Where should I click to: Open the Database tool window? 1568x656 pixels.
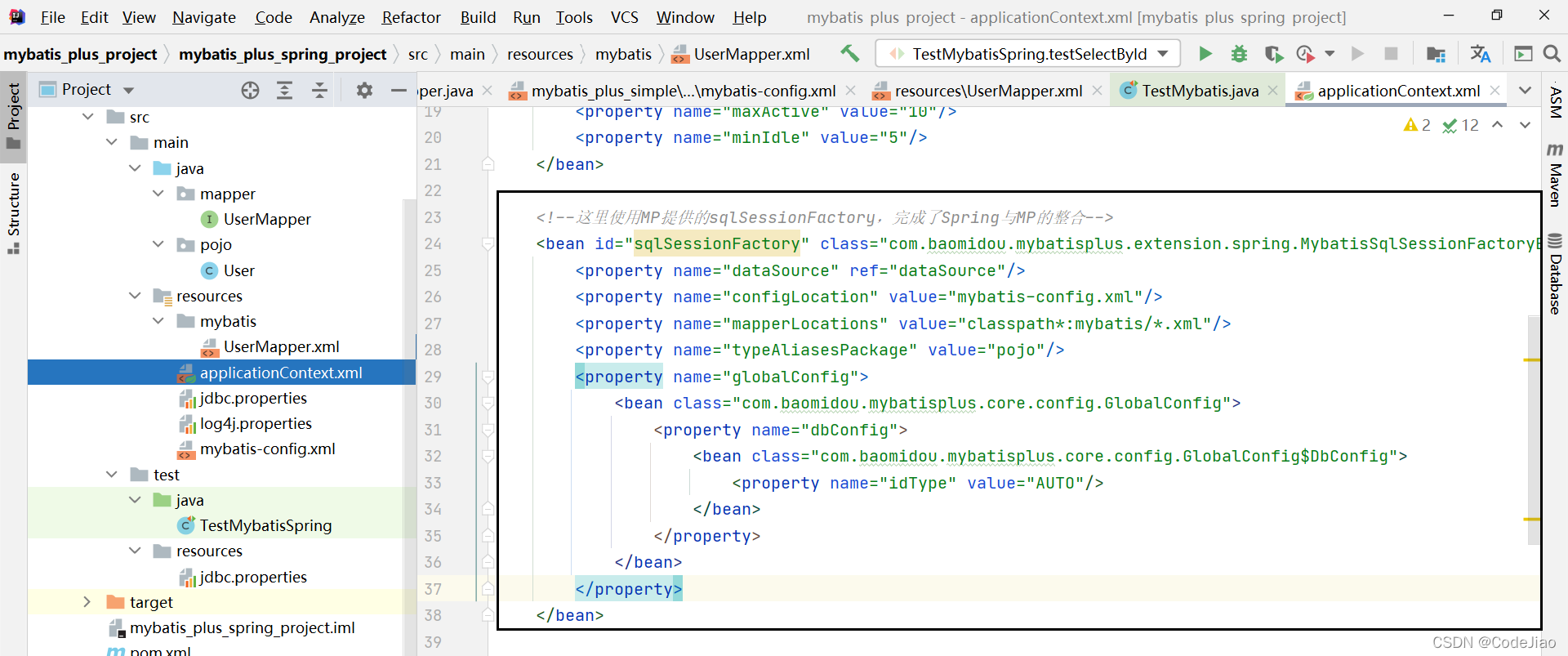[1555, 274]
